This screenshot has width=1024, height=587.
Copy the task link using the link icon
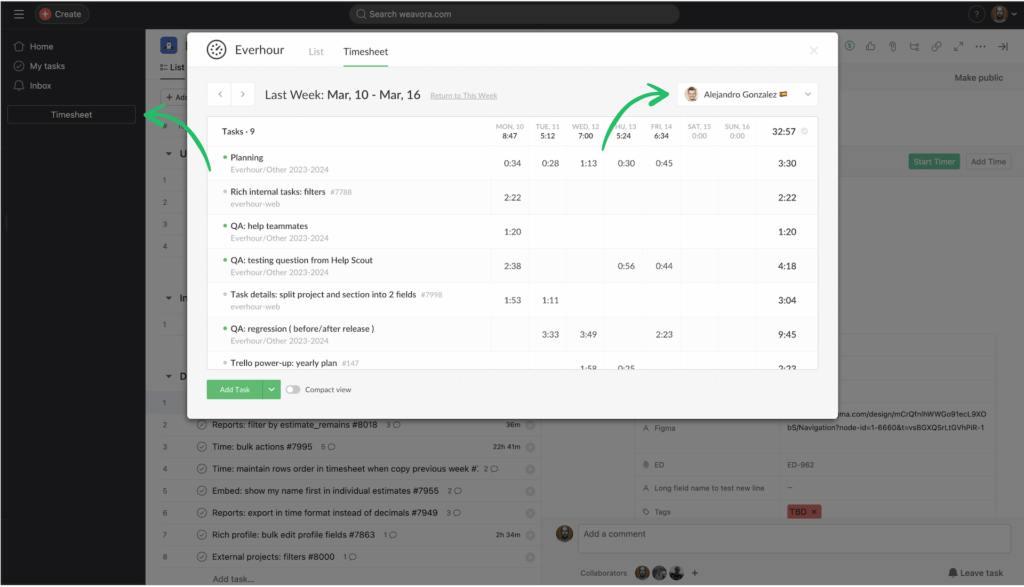coord(936,46)
